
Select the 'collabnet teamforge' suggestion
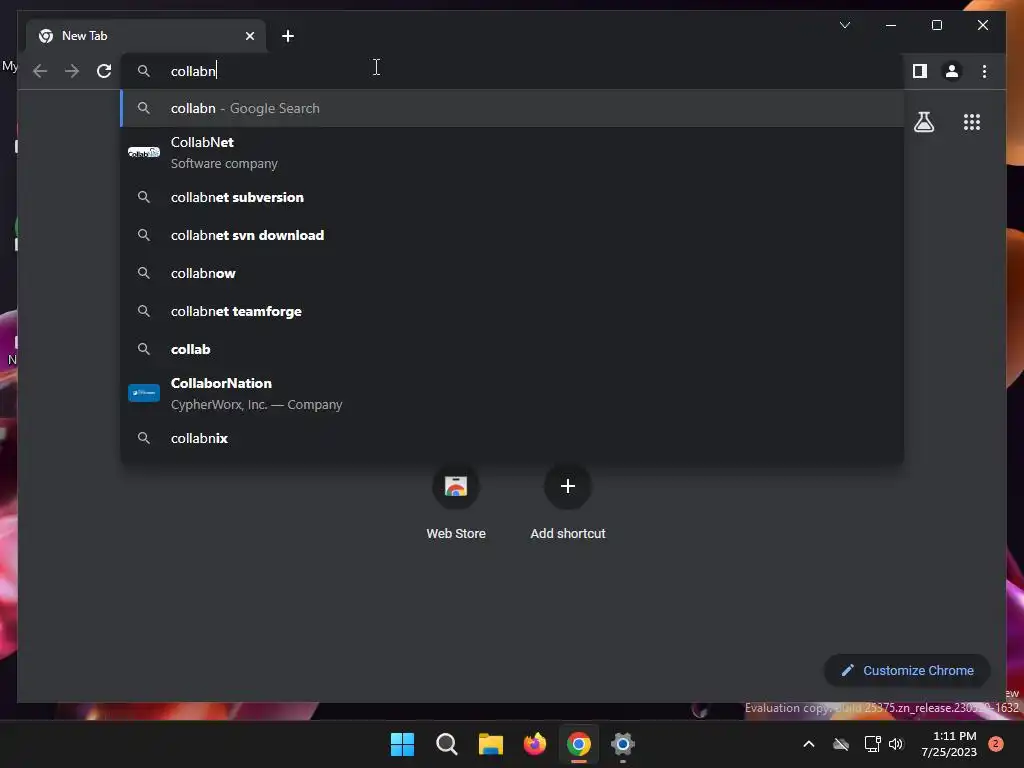pyautogui.click(x=513, y=311)
